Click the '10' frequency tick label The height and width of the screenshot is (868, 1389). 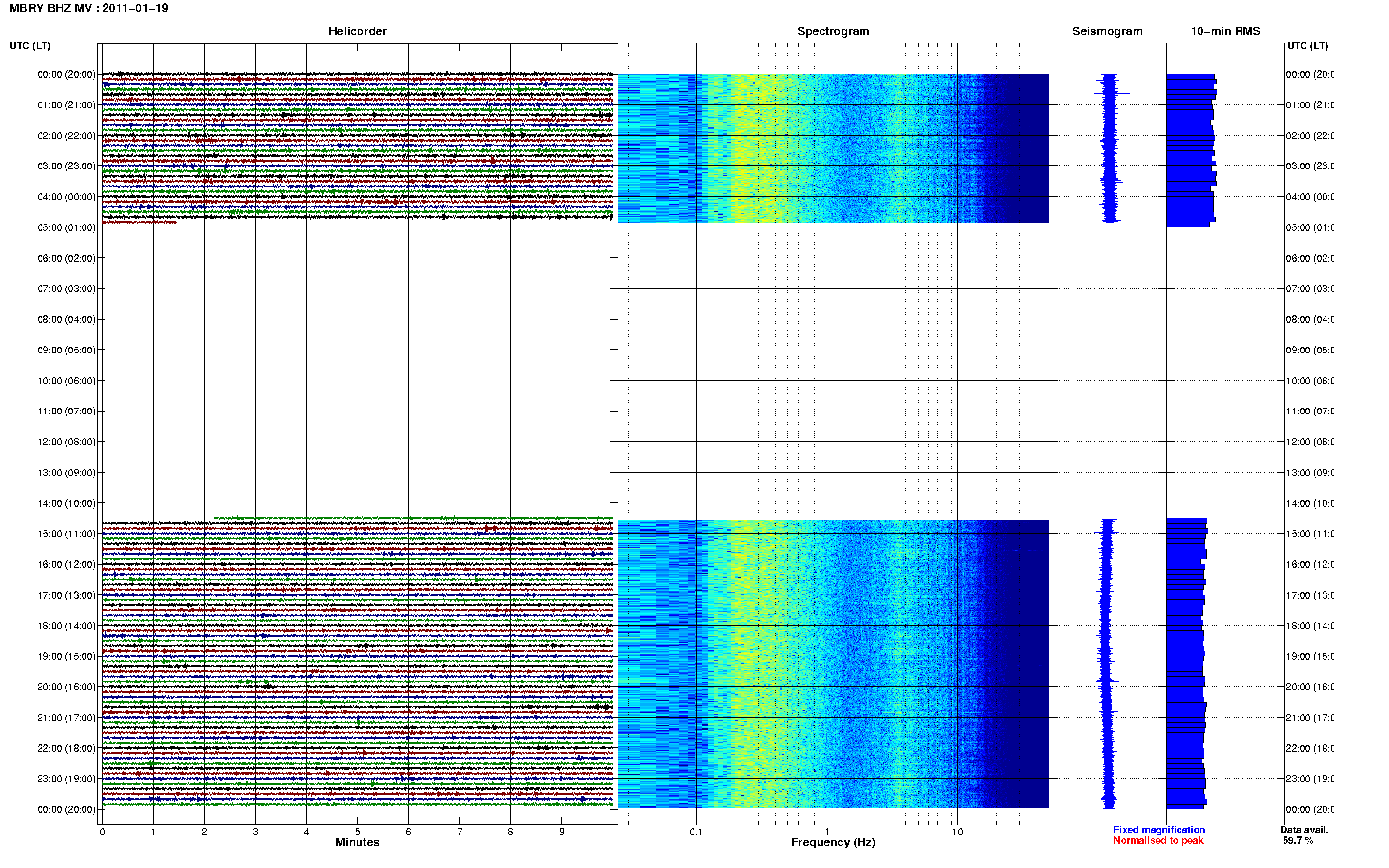tap(957, 832)
